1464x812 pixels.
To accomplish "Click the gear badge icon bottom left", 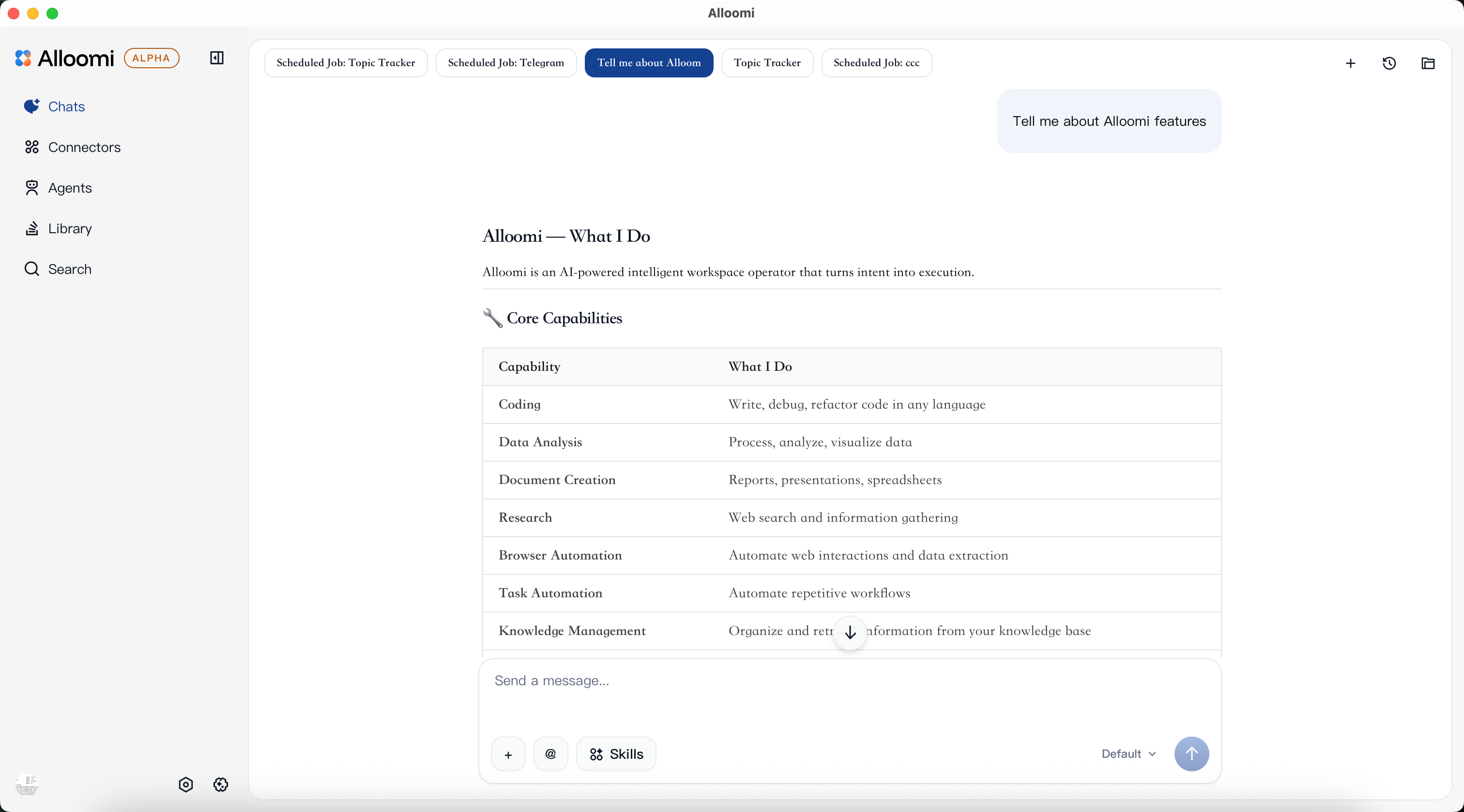I will pyautogui.click(x=220, y=785).
